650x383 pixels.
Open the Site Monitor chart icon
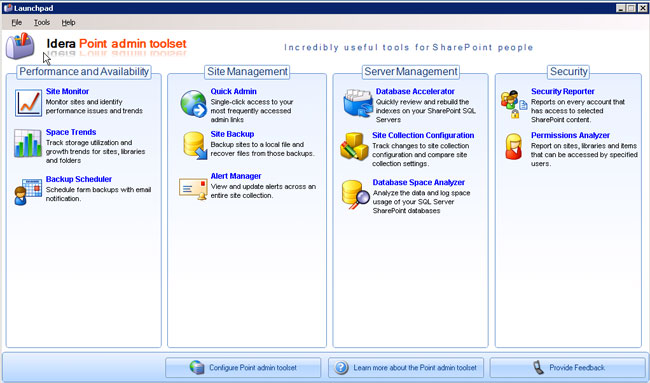28,102
